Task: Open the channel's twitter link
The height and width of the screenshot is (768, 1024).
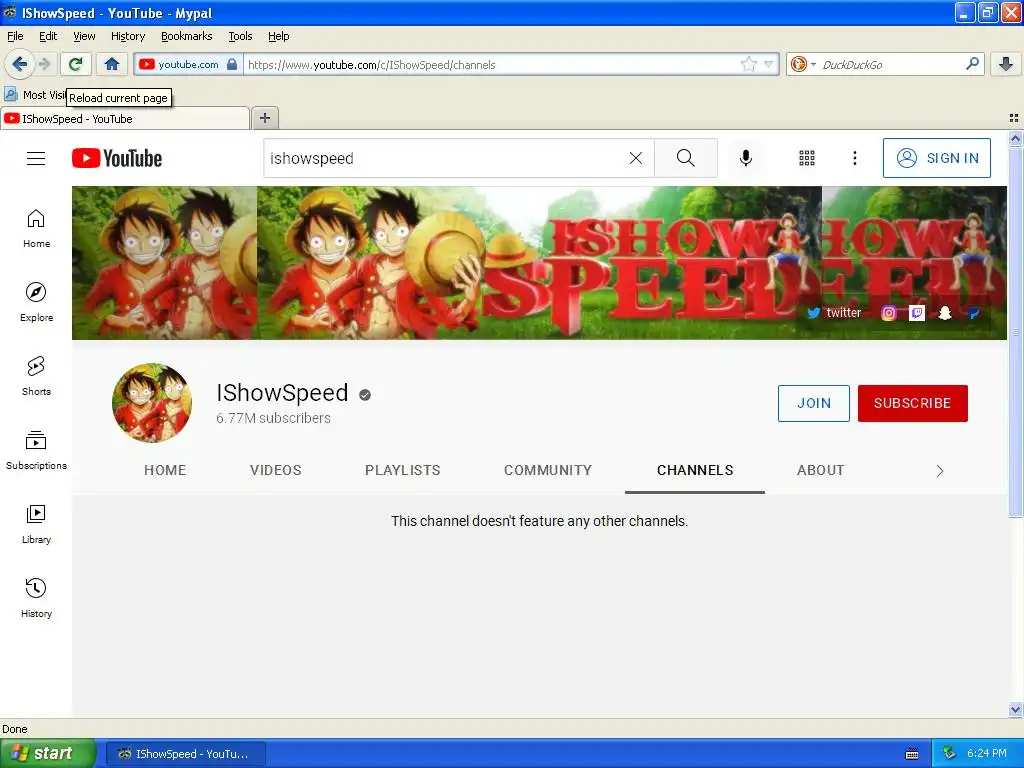Action: [x=835, y=313]
